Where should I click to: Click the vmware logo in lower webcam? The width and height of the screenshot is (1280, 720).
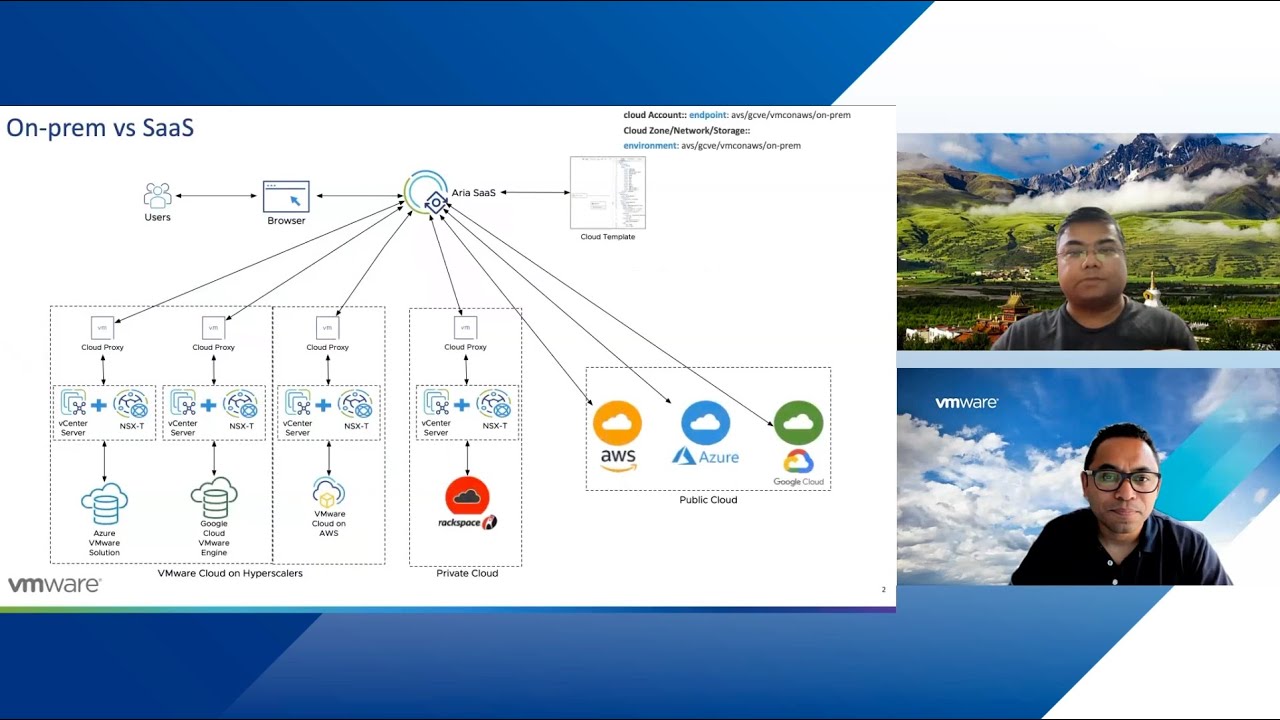coord(966,403)
